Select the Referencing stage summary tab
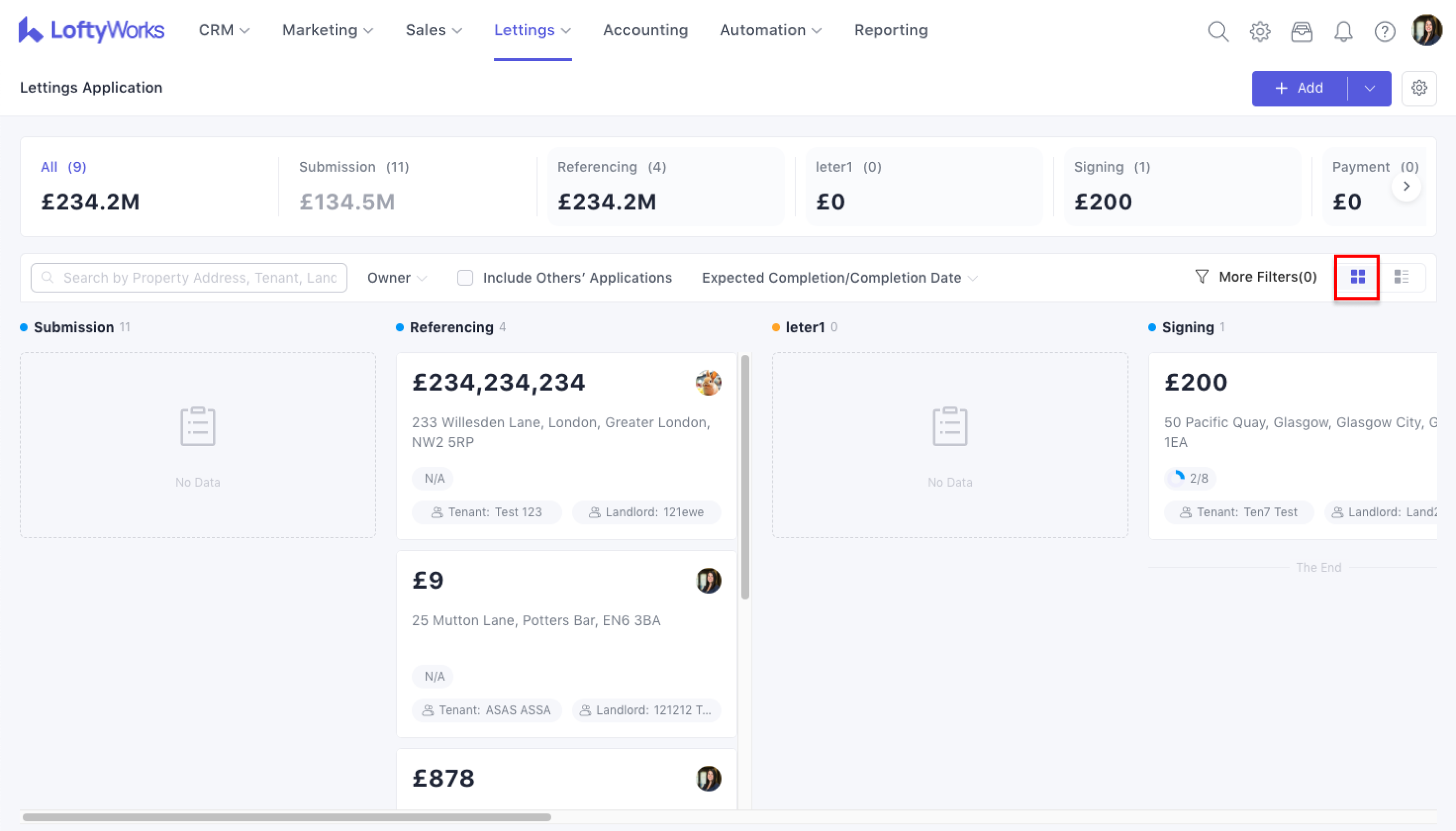Viewport: 1456px width, 831px height. (665, 186)
